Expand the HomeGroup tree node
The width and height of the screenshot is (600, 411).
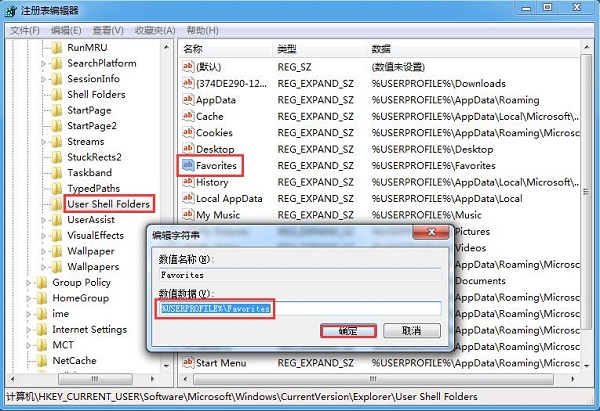[x=29, y=299]
